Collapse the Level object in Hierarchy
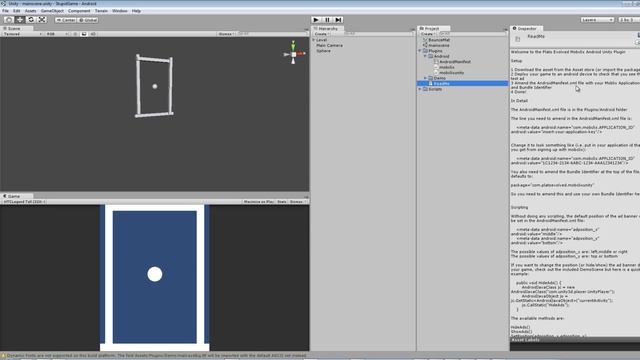Screen dimensions: 640x360 (x=314, y=40)
